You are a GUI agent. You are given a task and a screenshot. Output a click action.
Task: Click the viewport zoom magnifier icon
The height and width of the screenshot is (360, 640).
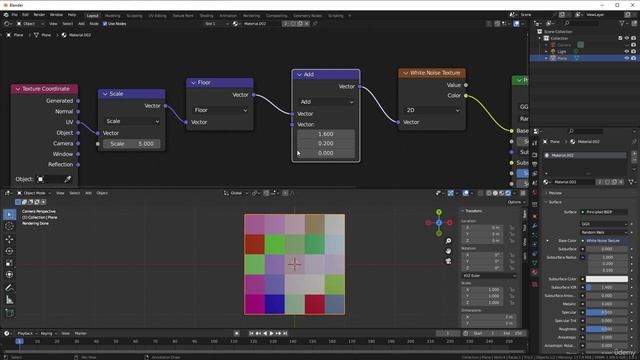pyautogui.click(x=448, y=241)
